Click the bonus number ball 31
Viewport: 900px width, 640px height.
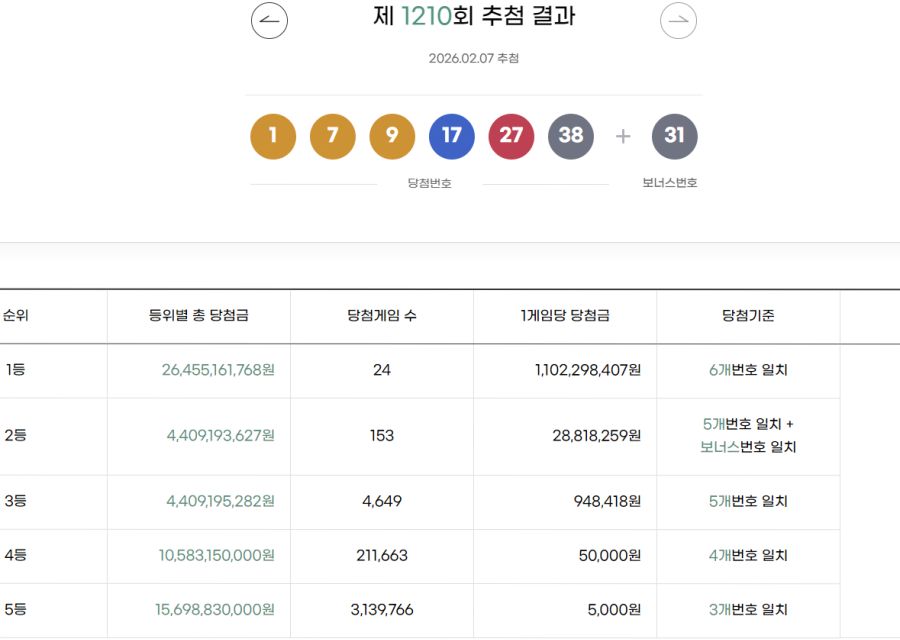point(675,136)
